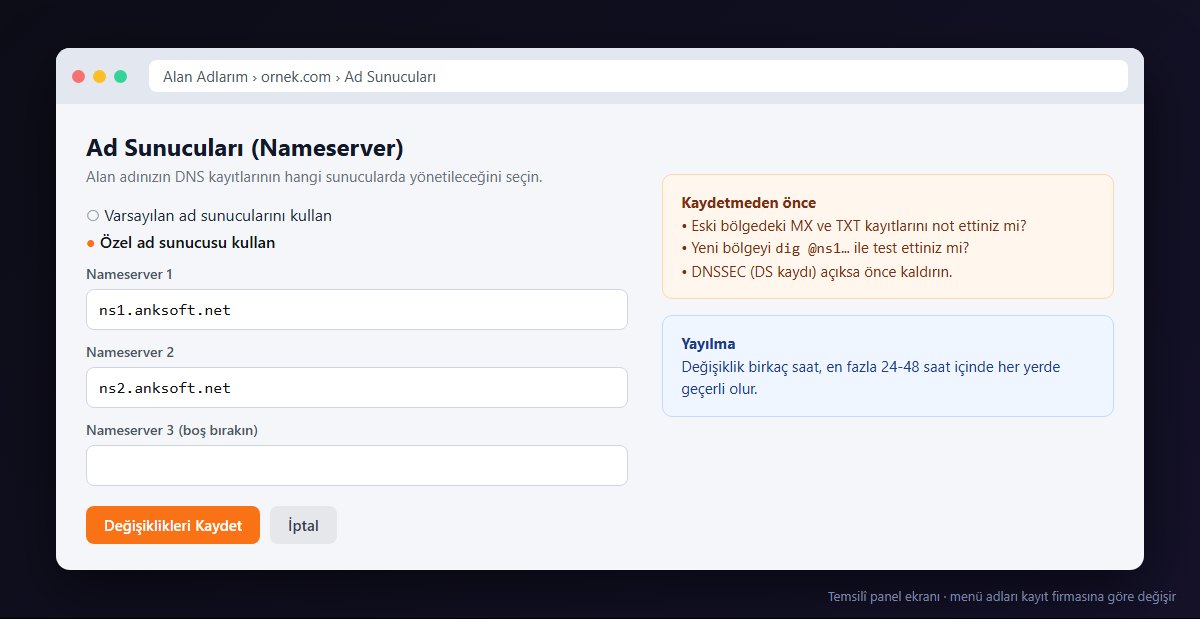This screenshot has height=619, width=1200.
Task: Click the "Nameserver 3 (boş bırakın)" label
Action: tap(172, 430)
